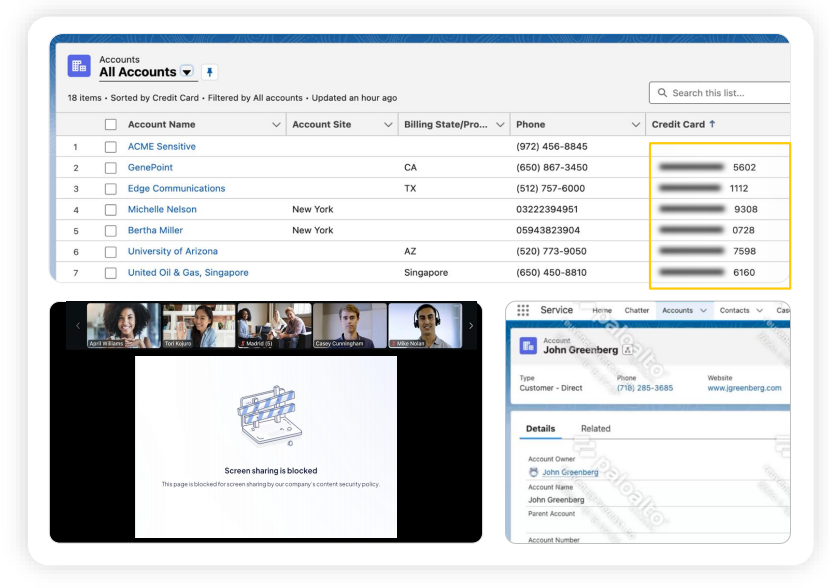Pin the All Accounts list view

click(209, 72)
